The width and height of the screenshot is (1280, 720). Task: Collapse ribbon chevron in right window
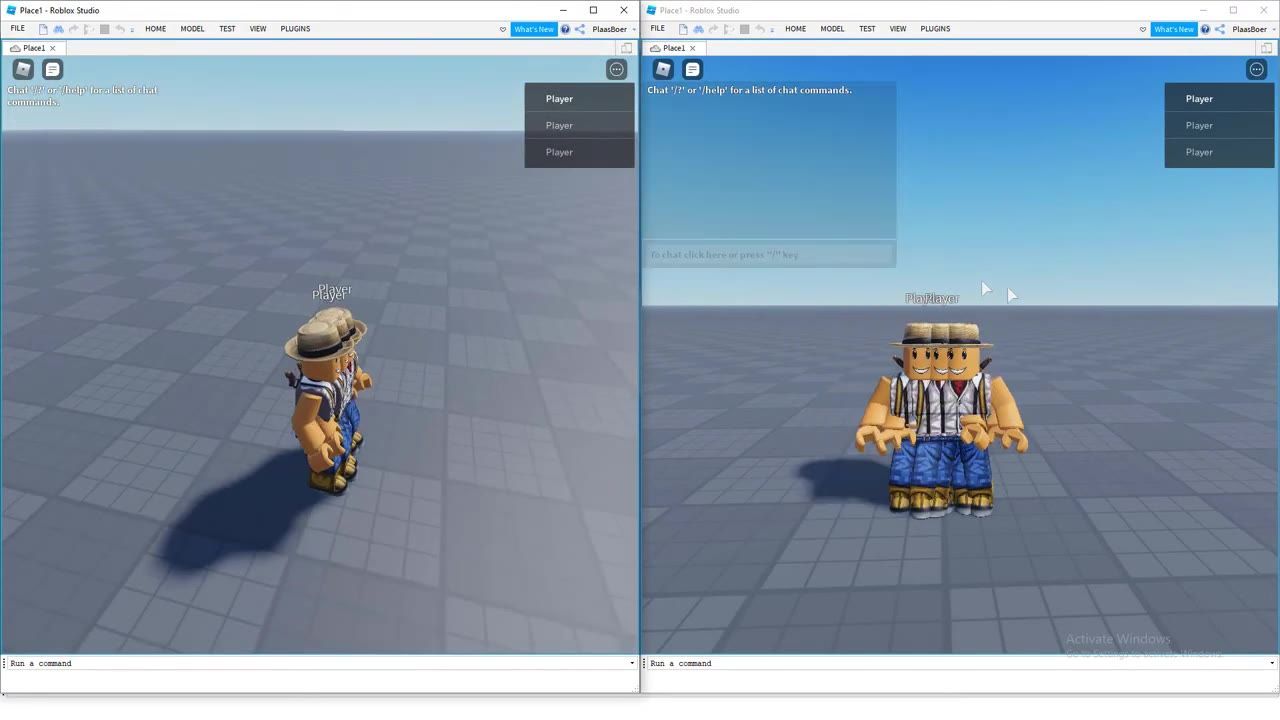(x=1143, y=29)
